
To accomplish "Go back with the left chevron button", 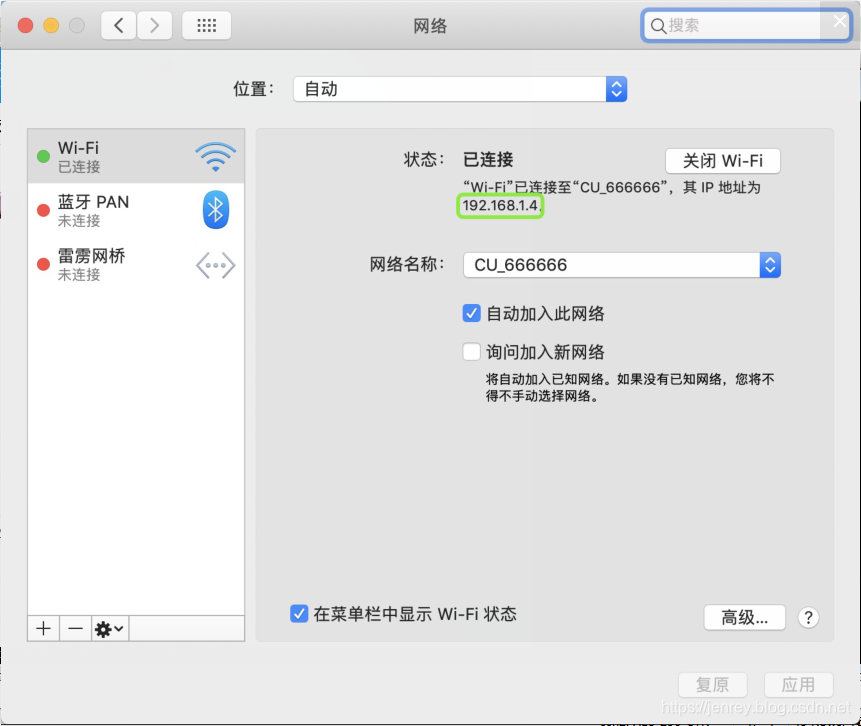I will (x=119, y=25).
